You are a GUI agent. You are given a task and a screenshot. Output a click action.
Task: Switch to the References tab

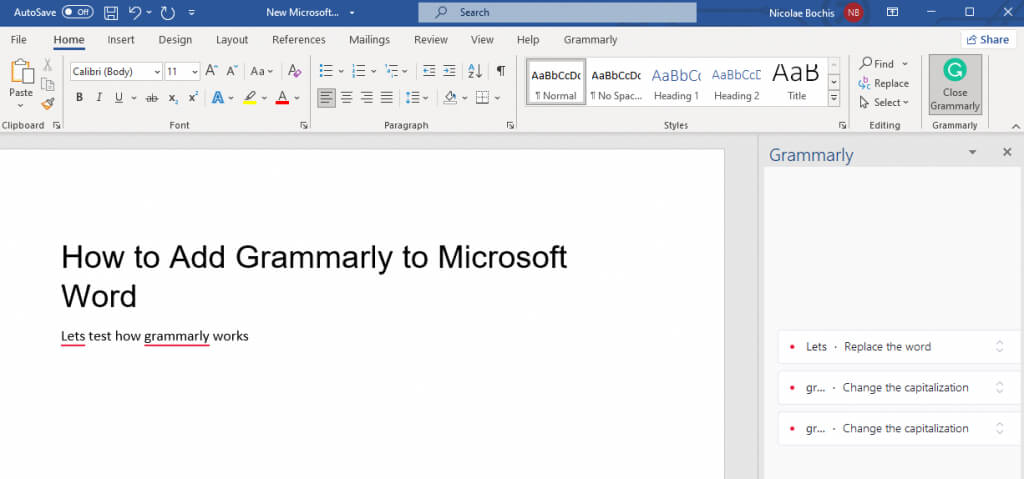pos(298,40)
